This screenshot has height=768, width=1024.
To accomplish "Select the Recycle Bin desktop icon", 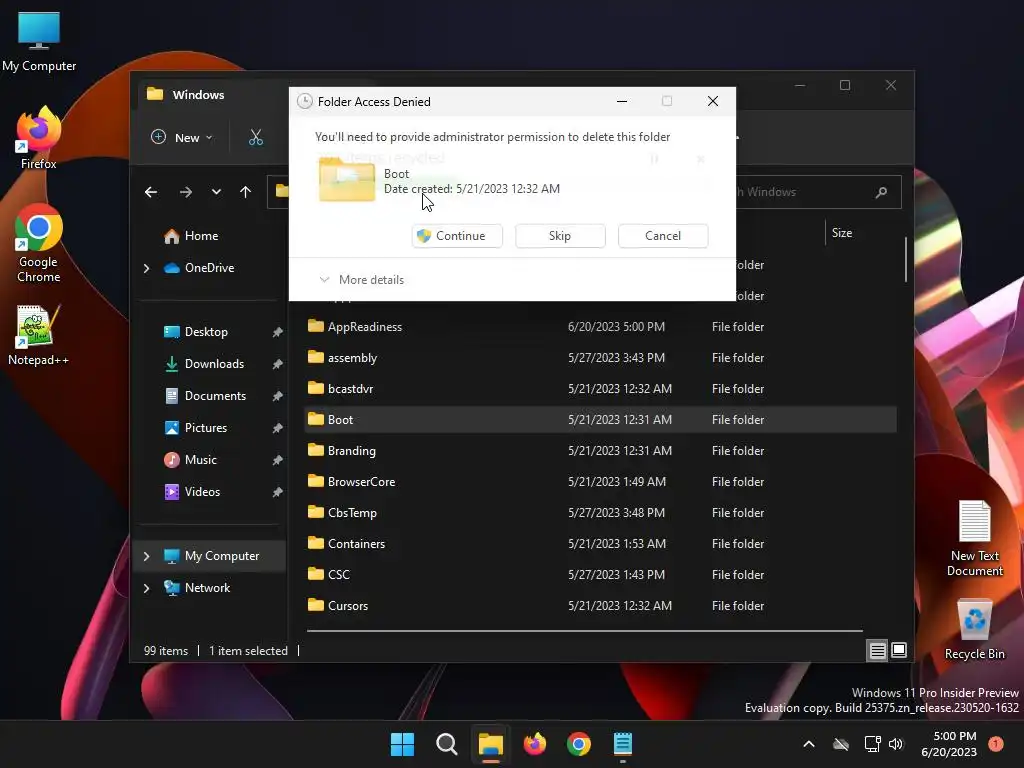I will point(975,630).
